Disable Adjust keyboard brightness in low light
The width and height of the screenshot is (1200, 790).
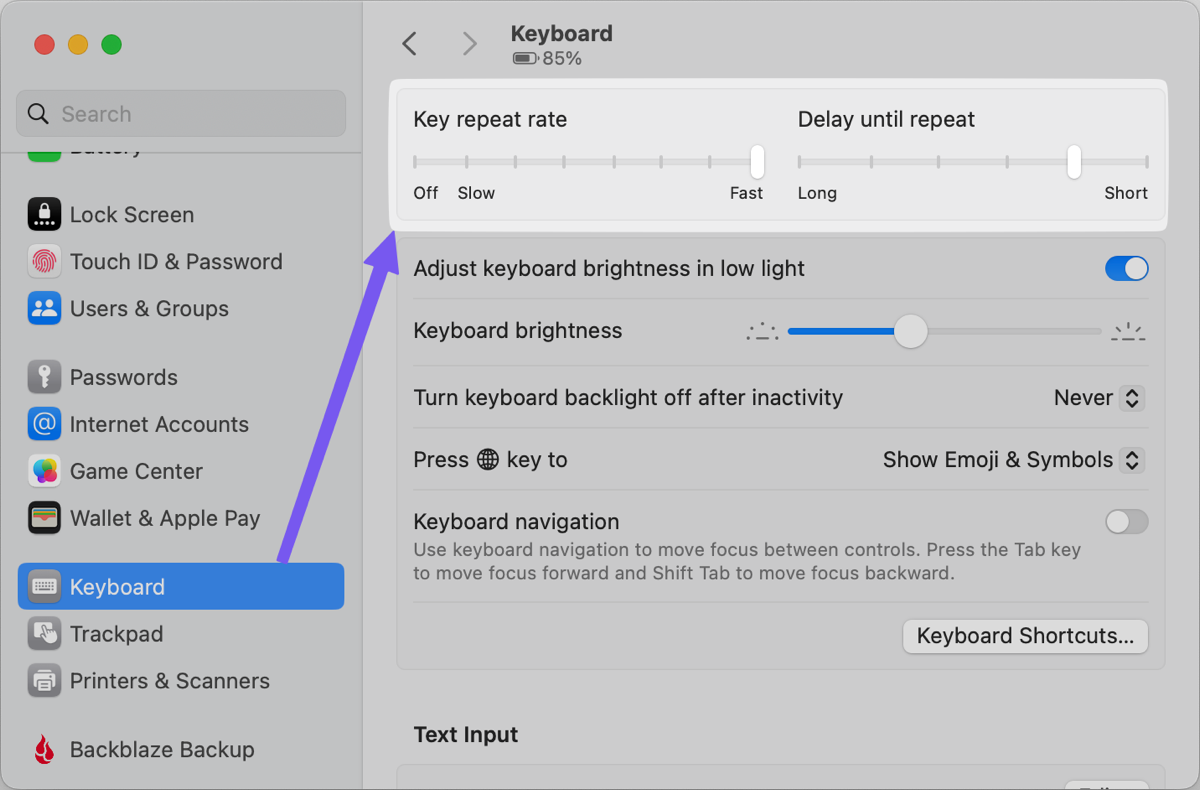point(1126,269)
